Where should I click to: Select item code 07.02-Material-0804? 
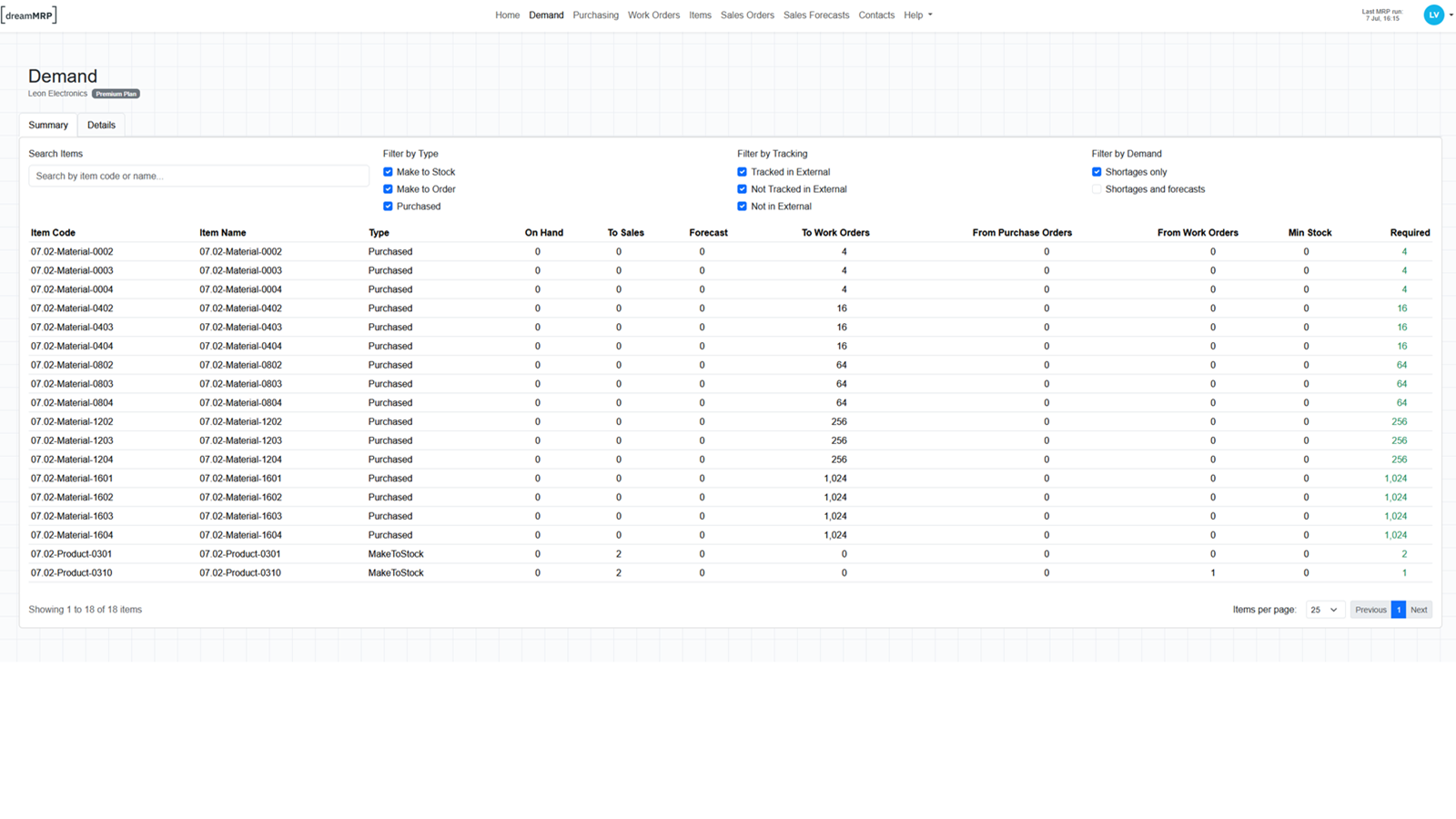[x=72, y=403]
